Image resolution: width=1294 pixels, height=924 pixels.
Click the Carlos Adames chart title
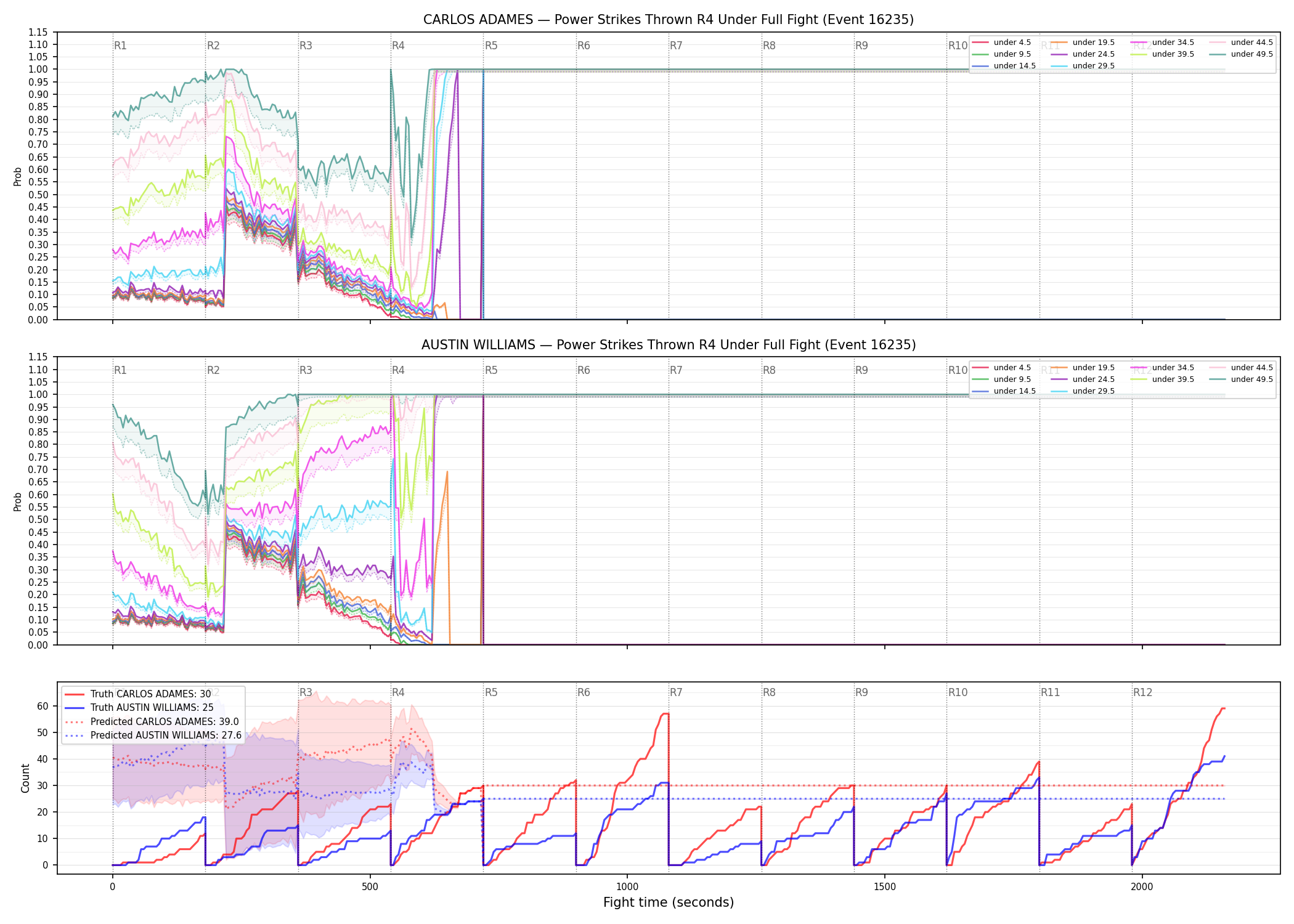(x=669, y=20)
